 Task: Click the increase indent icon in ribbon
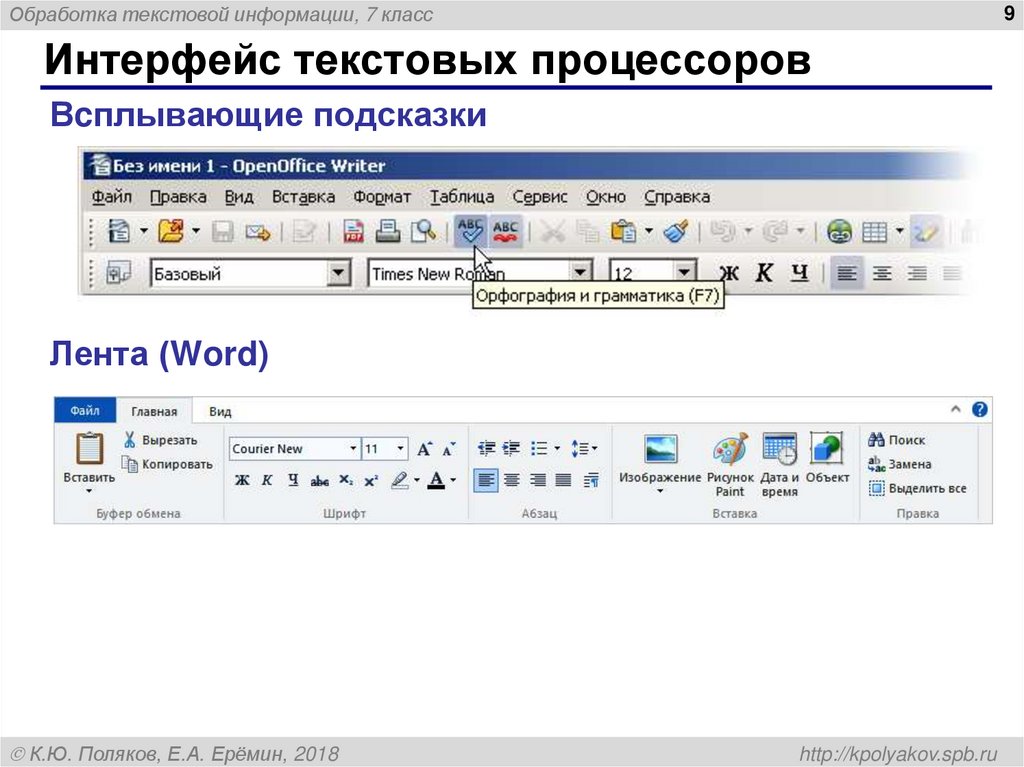point(511,448)
